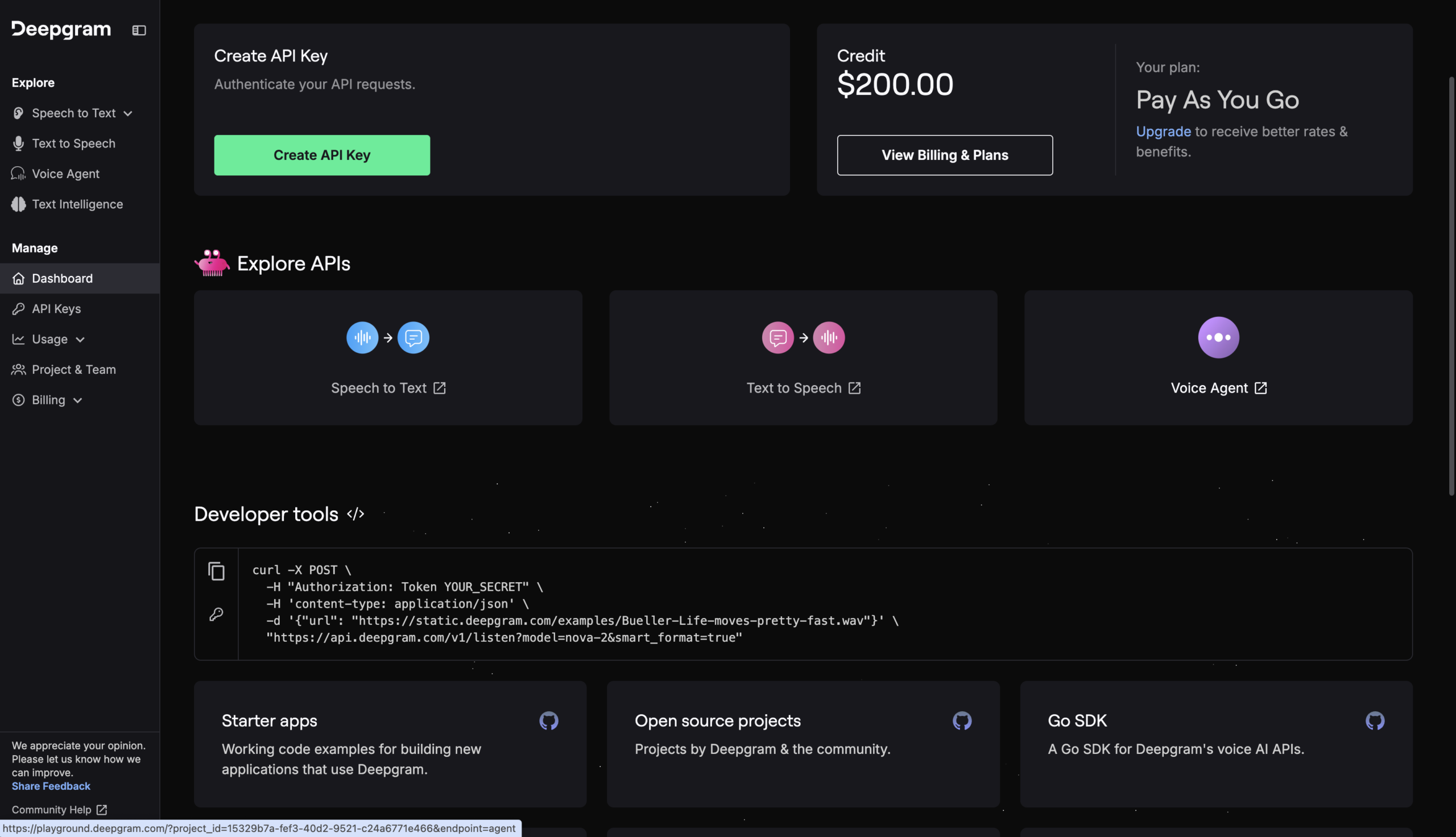Expand the Billing submenu chevron

click(x=77, y=400)
